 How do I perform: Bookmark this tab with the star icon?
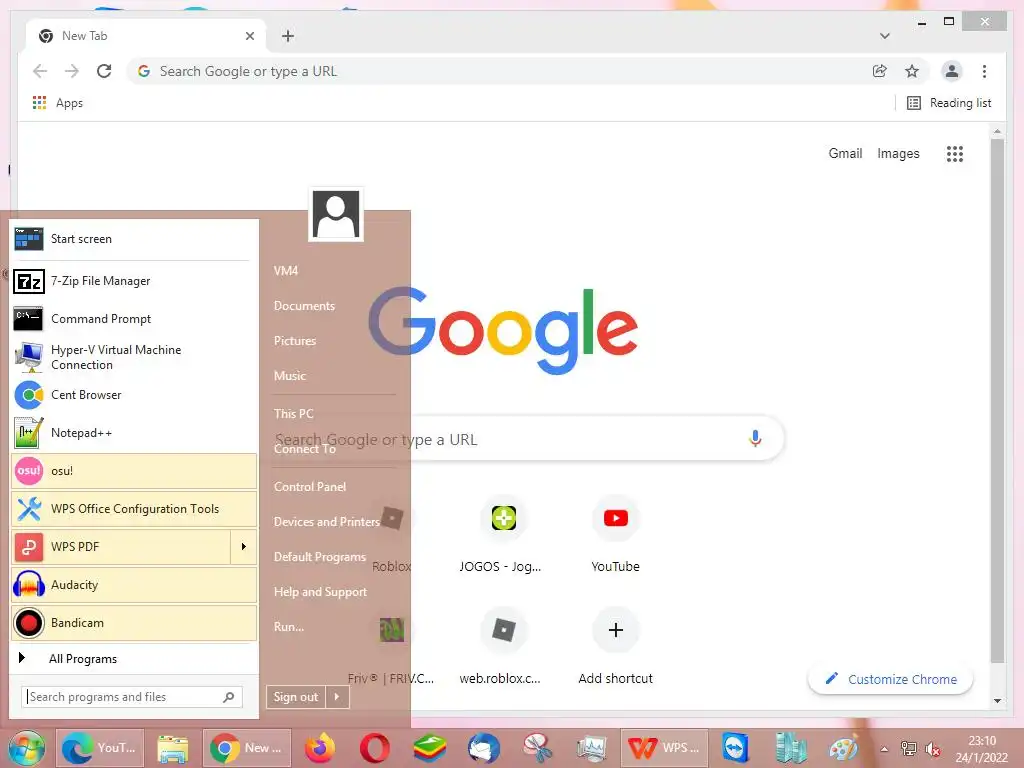pos(912,71)
